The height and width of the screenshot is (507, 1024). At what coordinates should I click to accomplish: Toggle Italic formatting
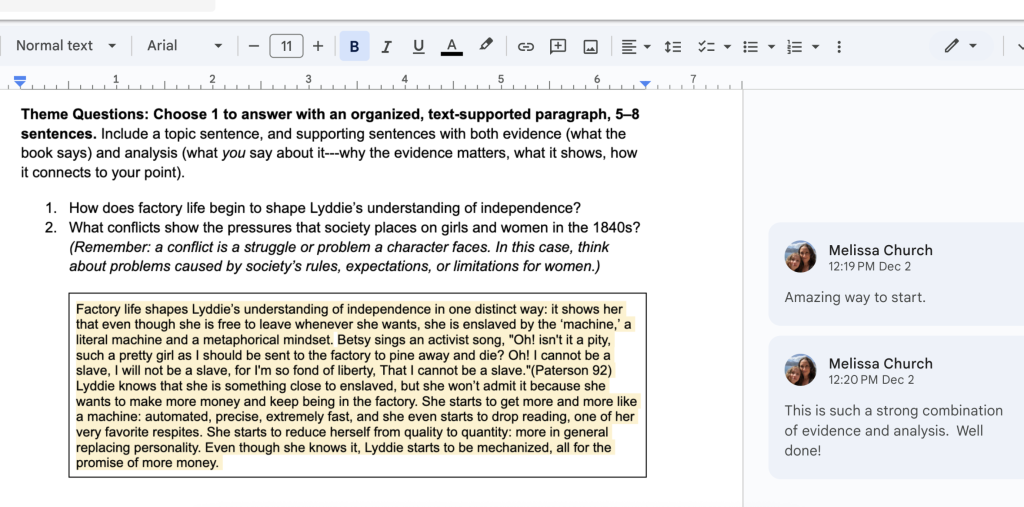[x=386, y=46]
